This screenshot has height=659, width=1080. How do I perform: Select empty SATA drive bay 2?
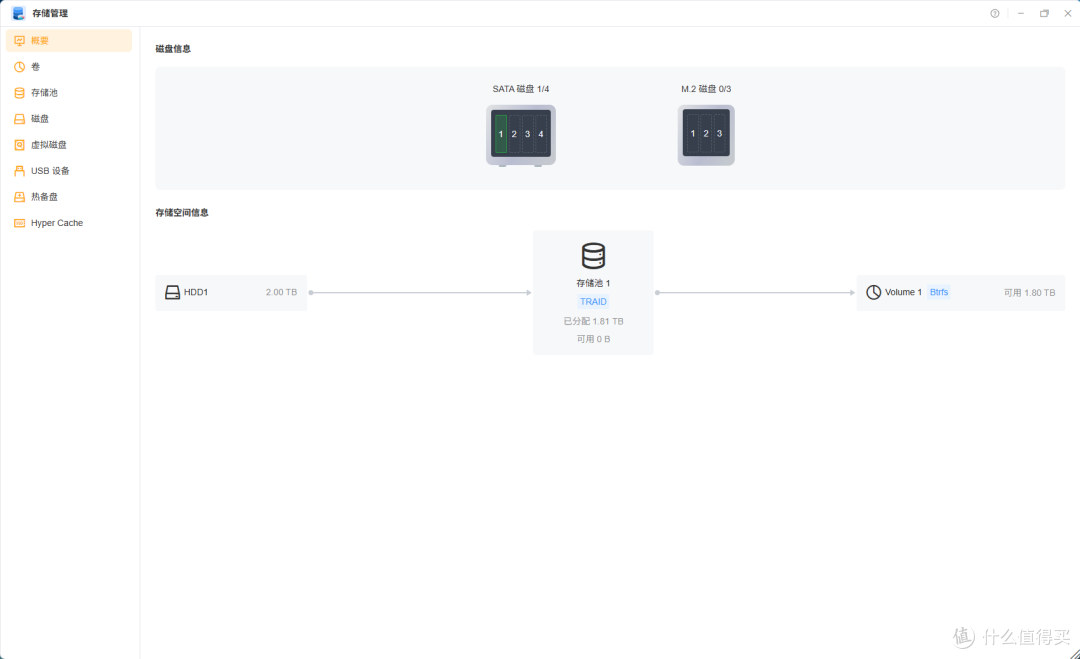(514, 134)
